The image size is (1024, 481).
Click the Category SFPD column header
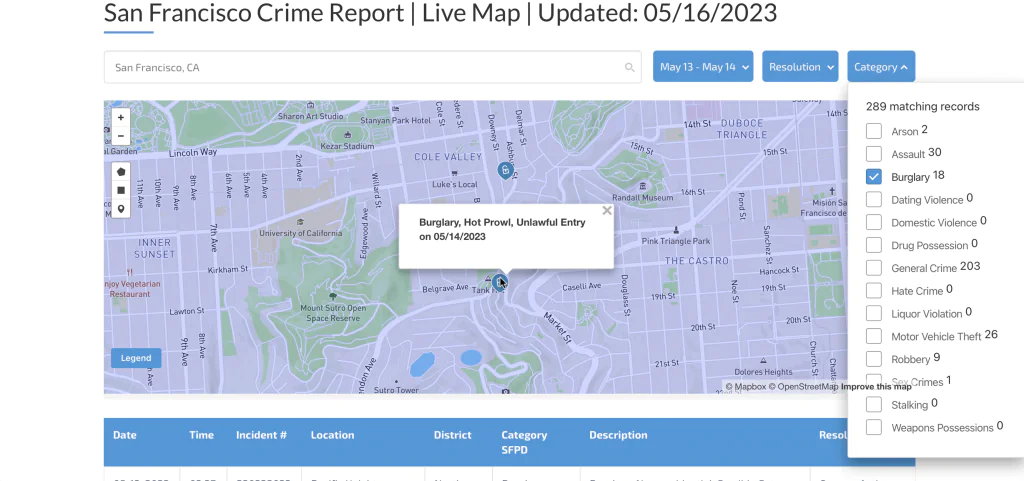[524, 442]
